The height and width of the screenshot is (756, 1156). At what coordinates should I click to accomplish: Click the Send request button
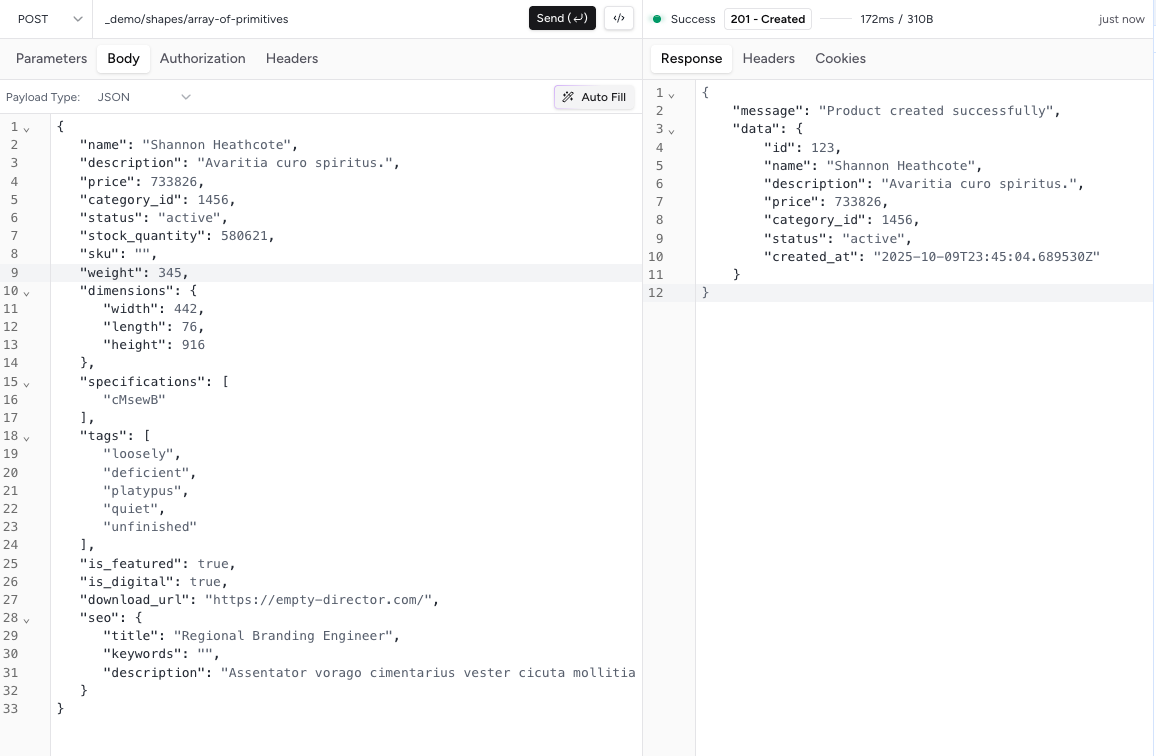click(x=562, y=18)
